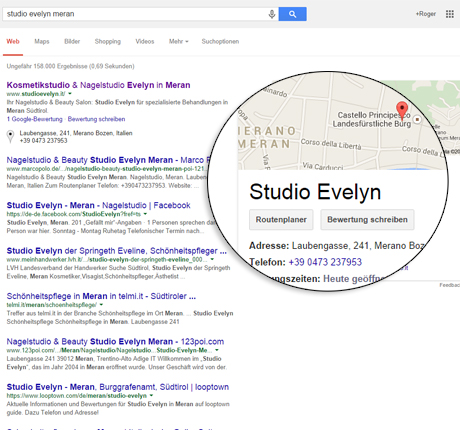Switch to the Bilder tab
Screen dimensions: 460x430
pyautogui.click(x=72, y=42)
